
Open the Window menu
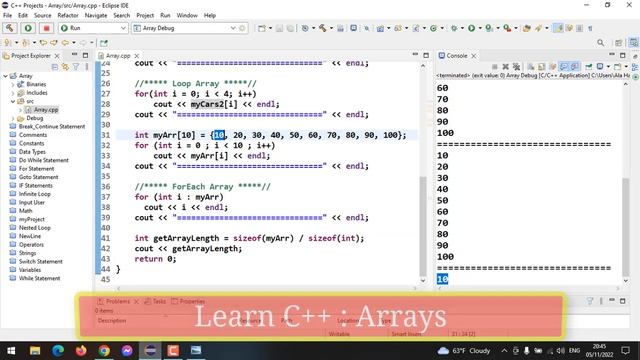click(187, 15)
